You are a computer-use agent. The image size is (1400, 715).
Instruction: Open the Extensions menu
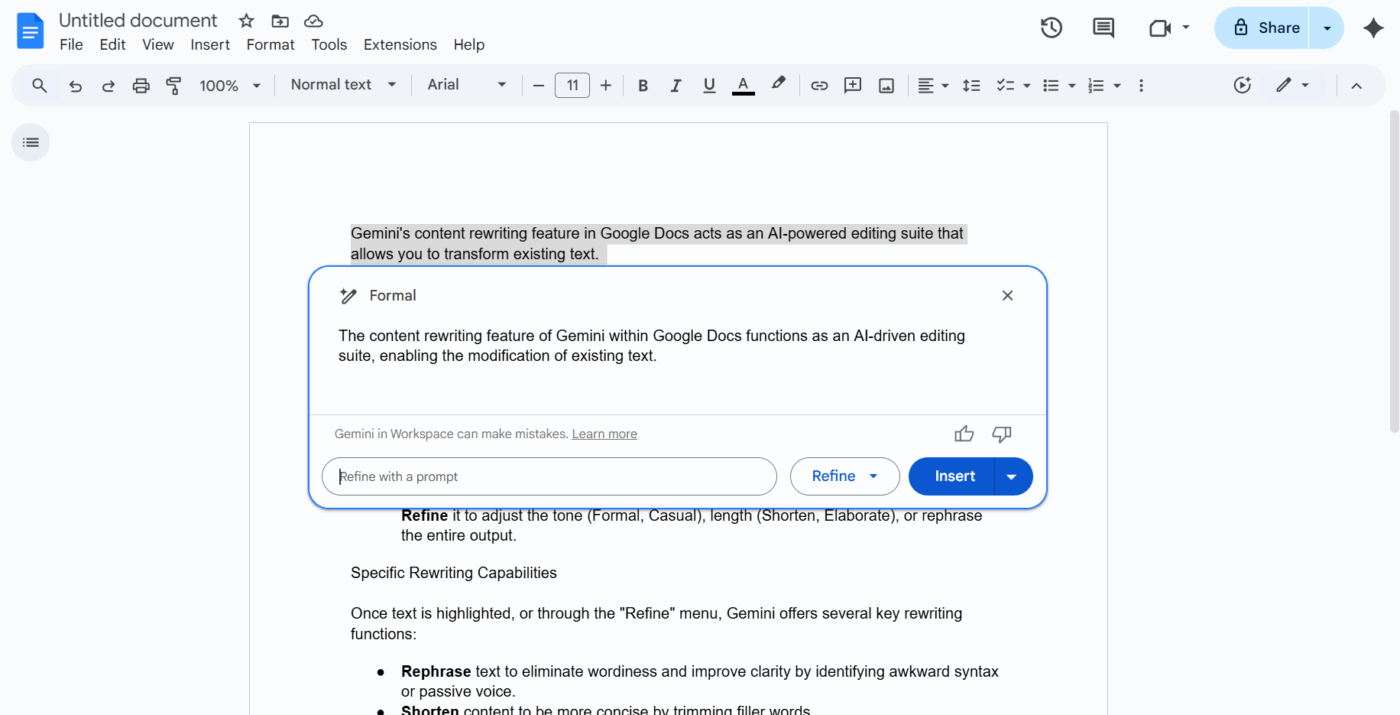pyautogui.click(x=400, y=45)
